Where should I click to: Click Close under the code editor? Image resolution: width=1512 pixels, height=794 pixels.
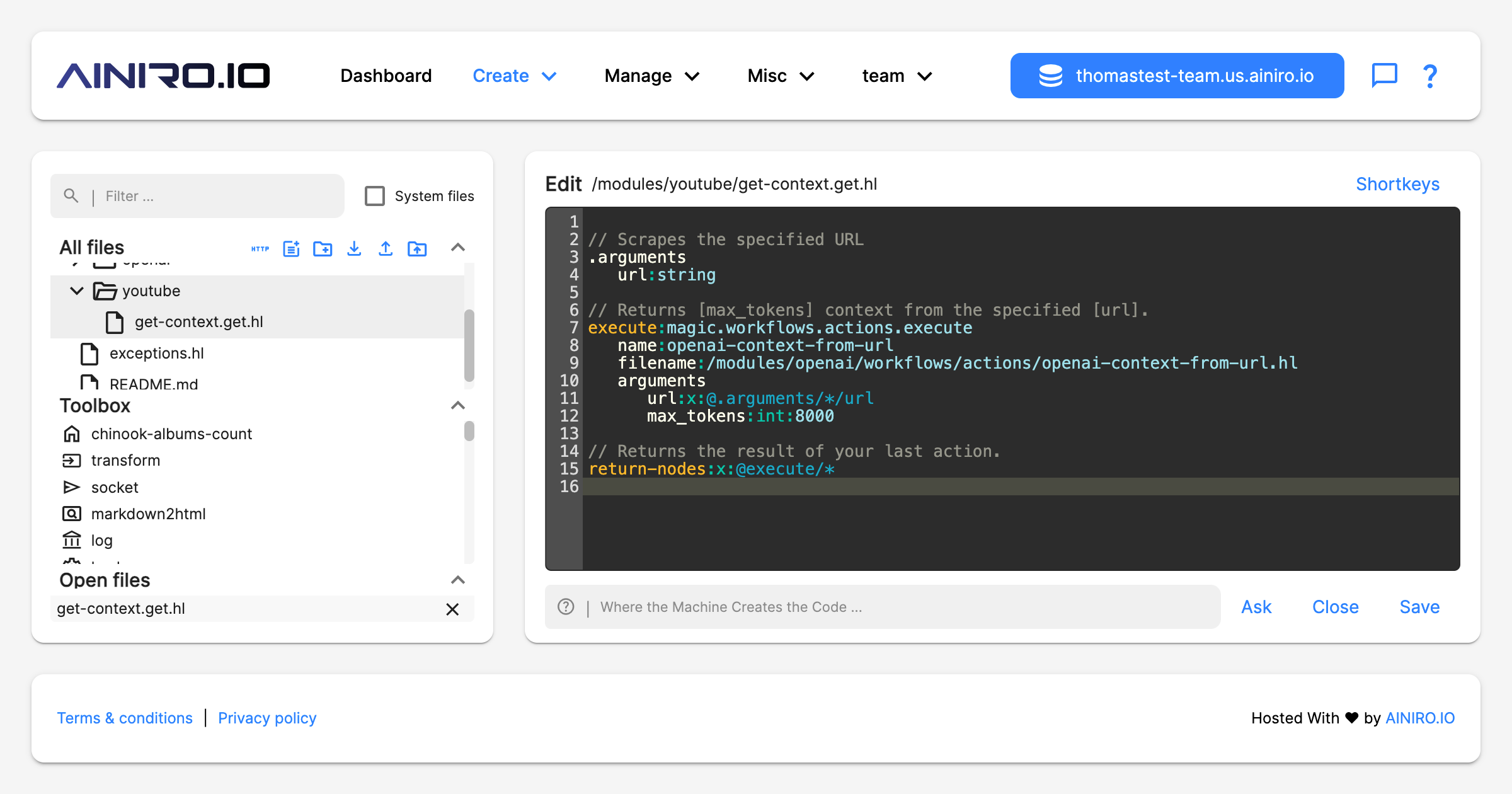click(1335, 607)
